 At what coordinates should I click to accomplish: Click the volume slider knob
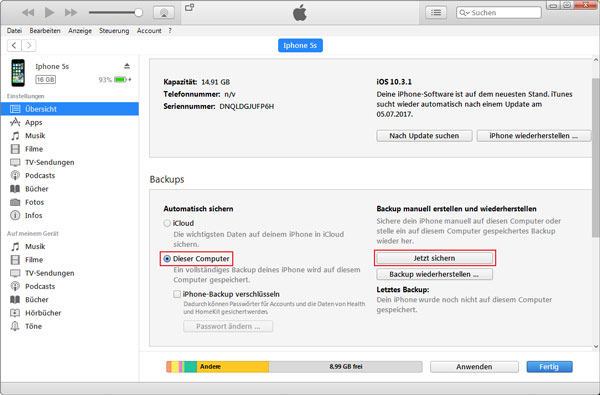pyautogui.click(x=139, y=13)
